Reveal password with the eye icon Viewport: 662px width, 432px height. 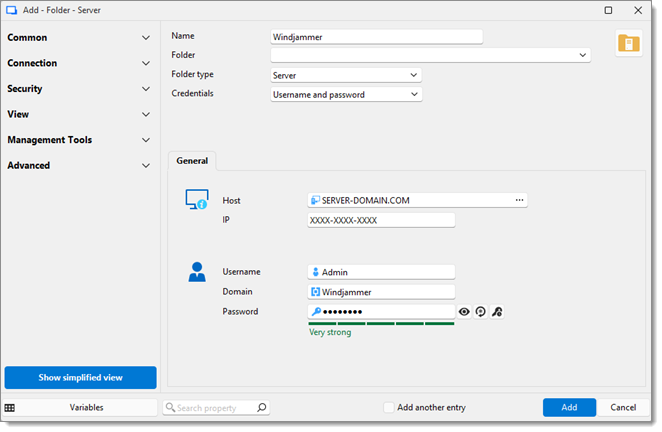(x=464, y=312)
